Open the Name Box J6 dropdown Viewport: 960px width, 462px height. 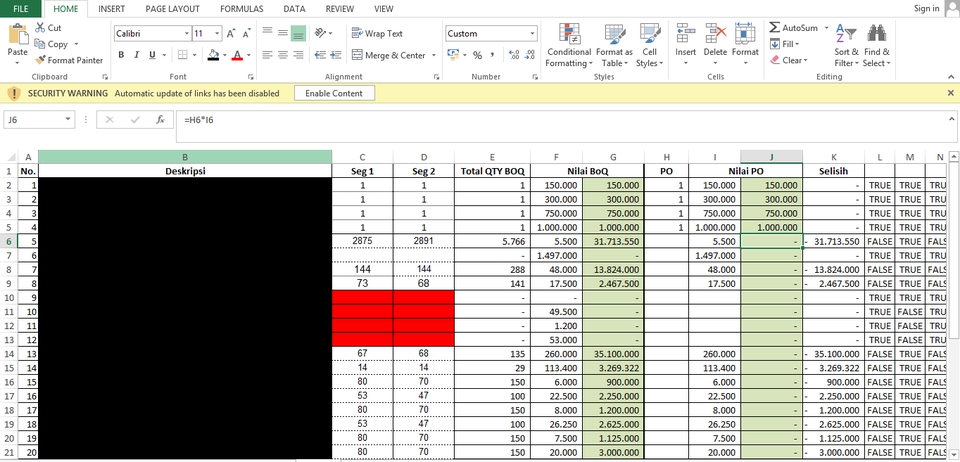click(x=68, y=120)
